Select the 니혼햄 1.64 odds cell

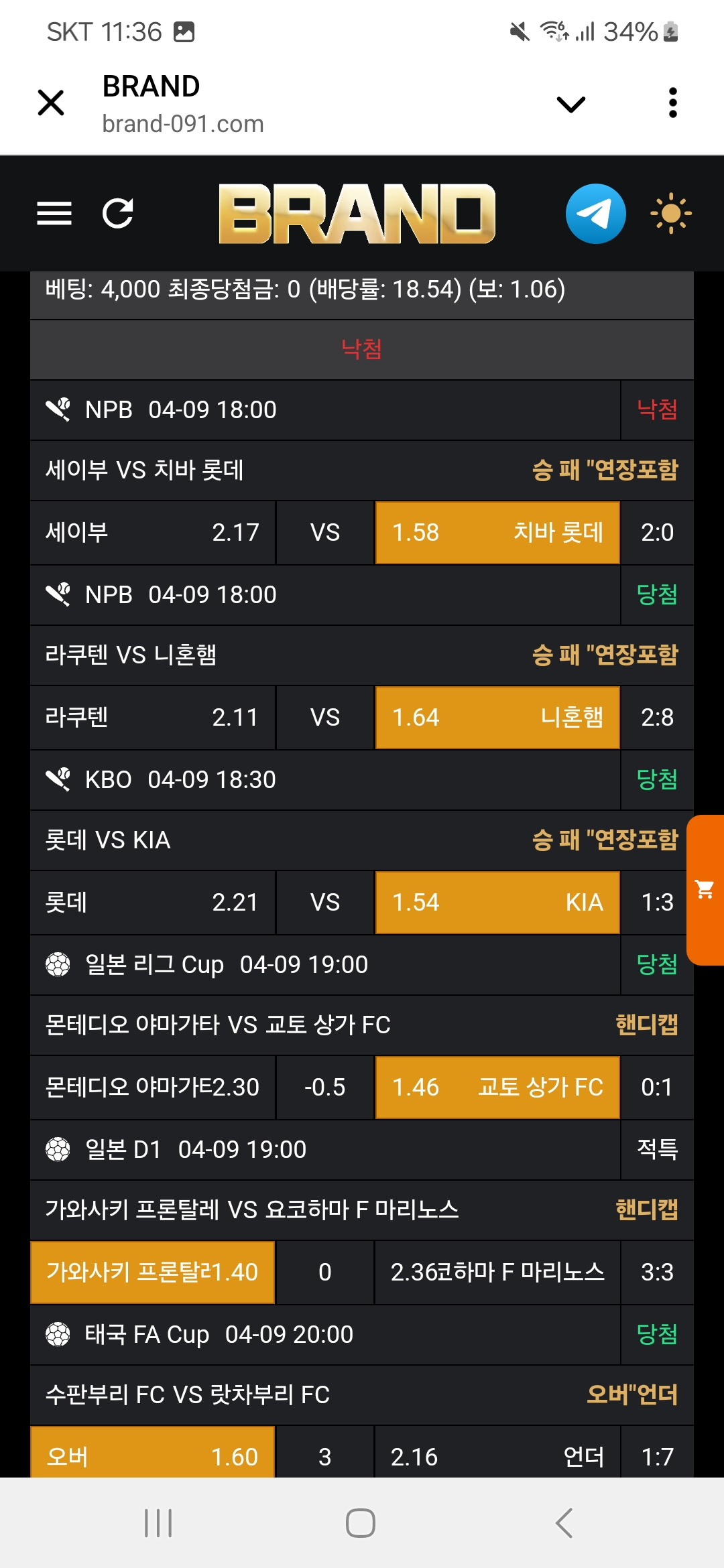pyautogui.click(x=497, y=718)
